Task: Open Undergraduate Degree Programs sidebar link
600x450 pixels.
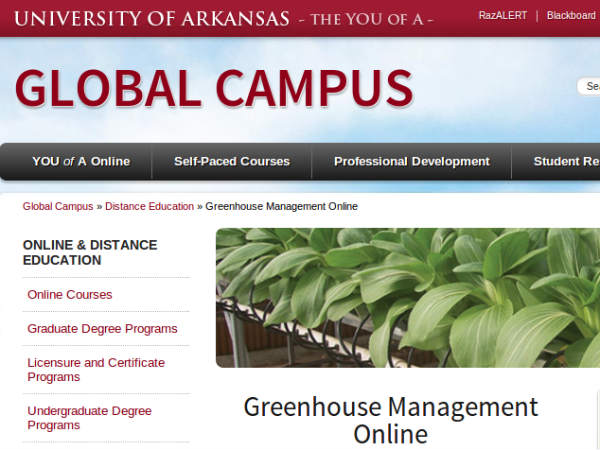Action: [90, 418]
